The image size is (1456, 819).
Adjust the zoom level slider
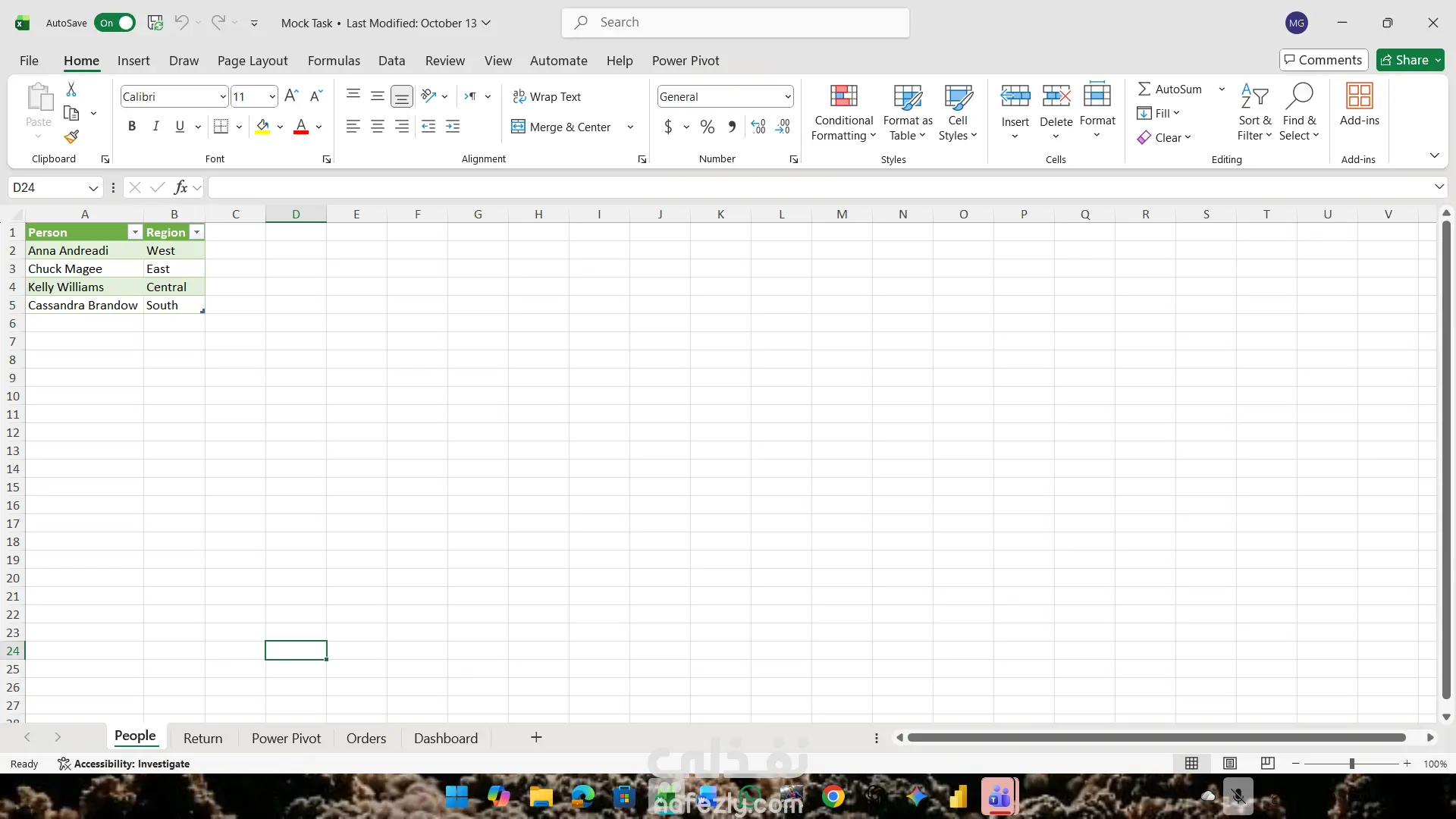pos(1351,764)
